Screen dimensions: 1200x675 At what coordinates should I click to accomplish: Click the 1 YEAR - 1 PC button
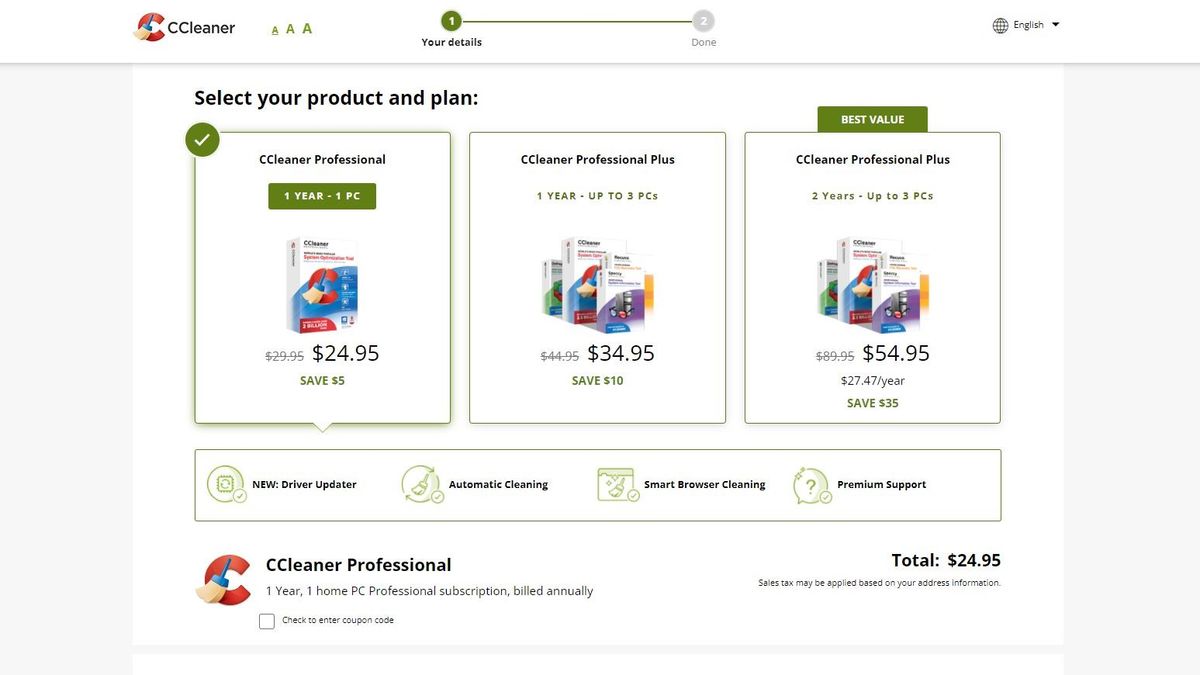322,196
